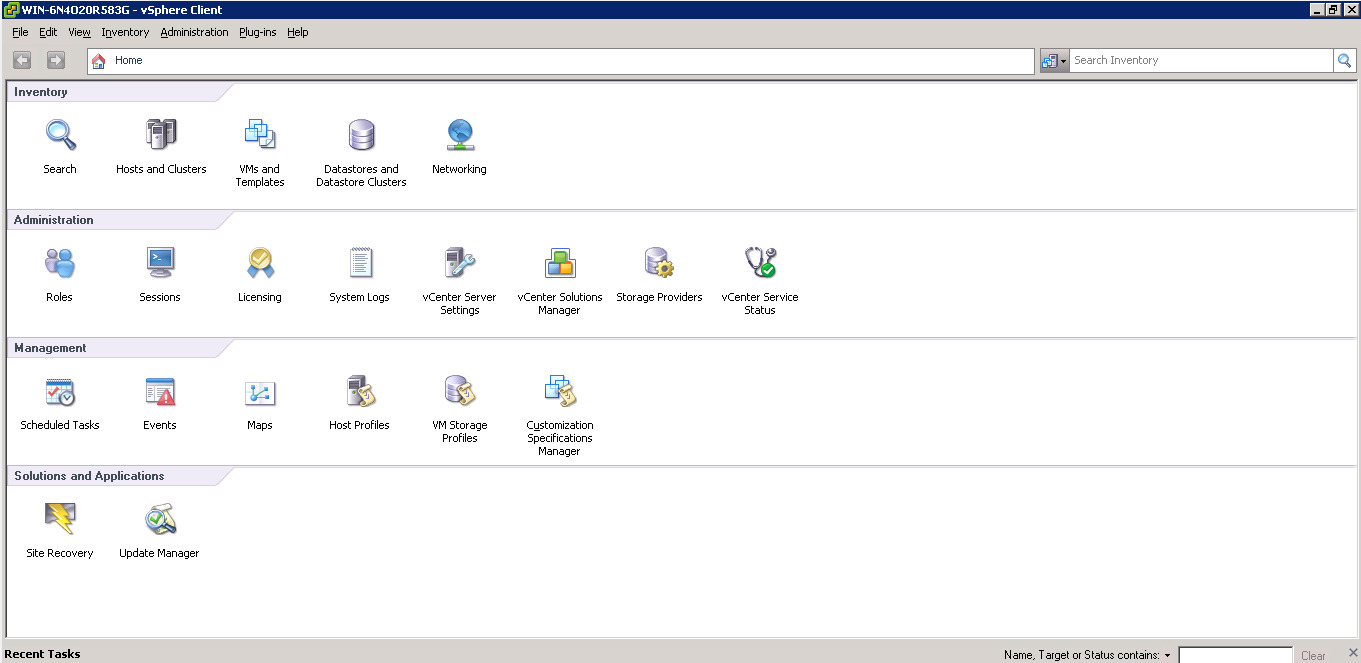This screenshot has width=1361, height=663.
Task: Open Storage Providers
Action: tap(660, 263)
